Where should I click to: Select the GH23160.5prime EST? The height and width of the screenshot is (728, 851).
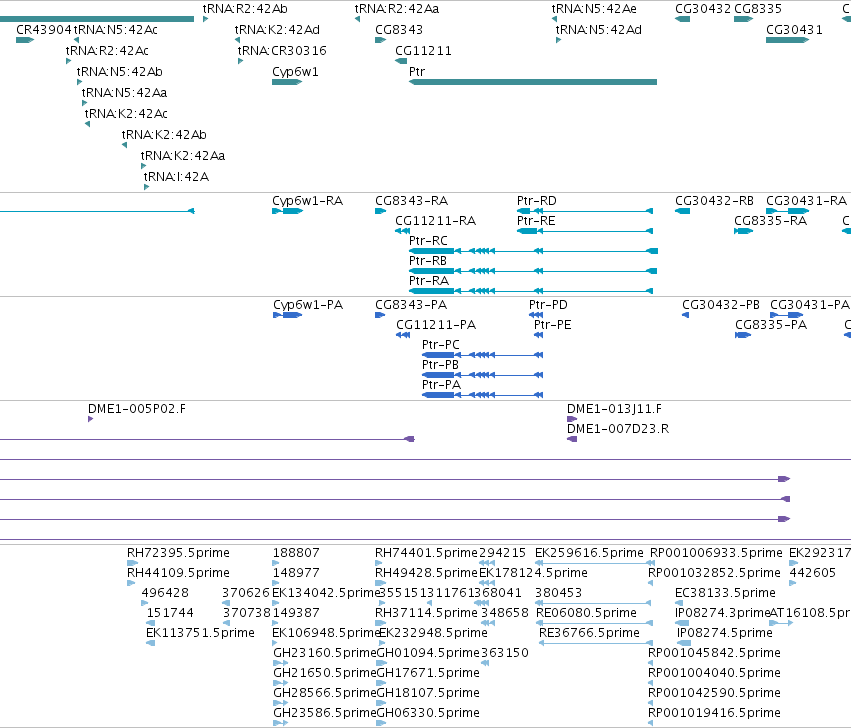[280, 663]
